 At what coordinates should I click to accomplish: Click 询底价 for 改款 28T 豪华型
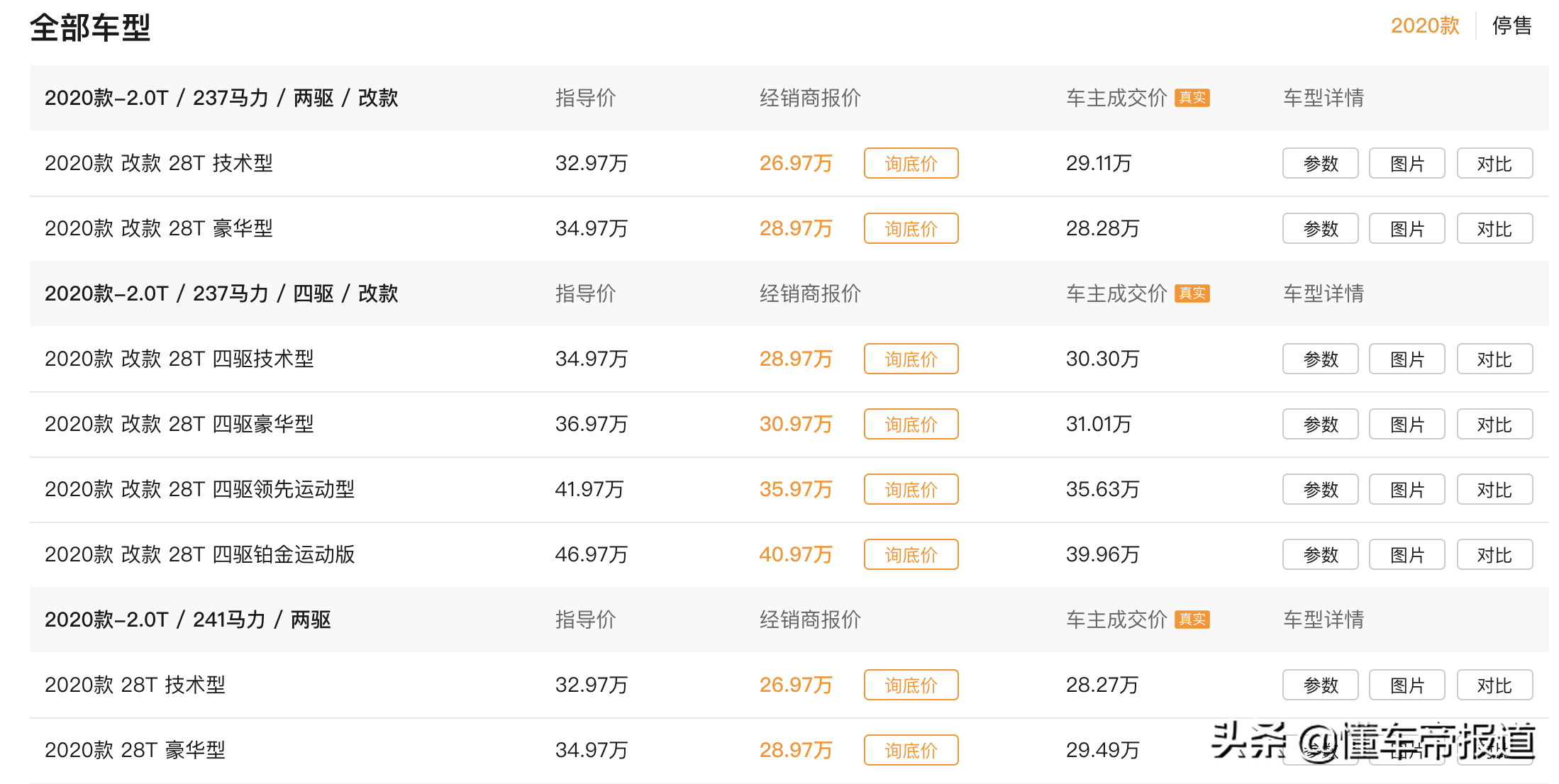pos(911,228)
